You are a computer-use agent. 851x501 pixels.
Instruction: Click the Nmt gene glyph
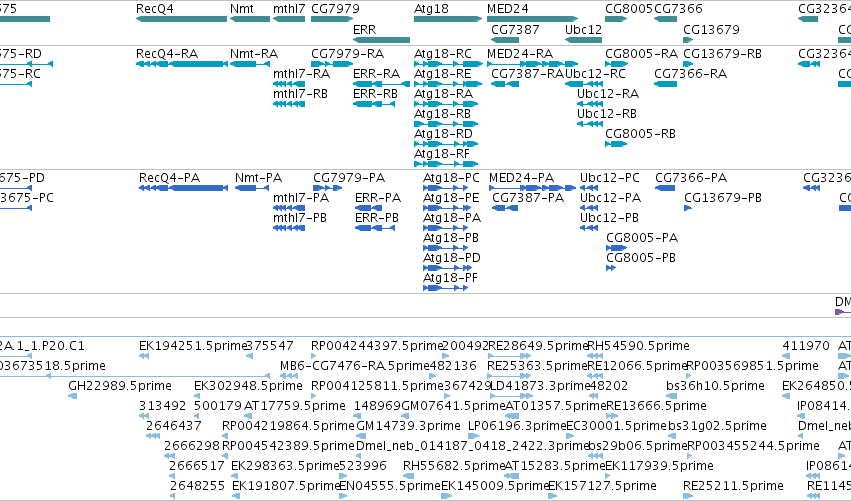click(x=250, y=19)
